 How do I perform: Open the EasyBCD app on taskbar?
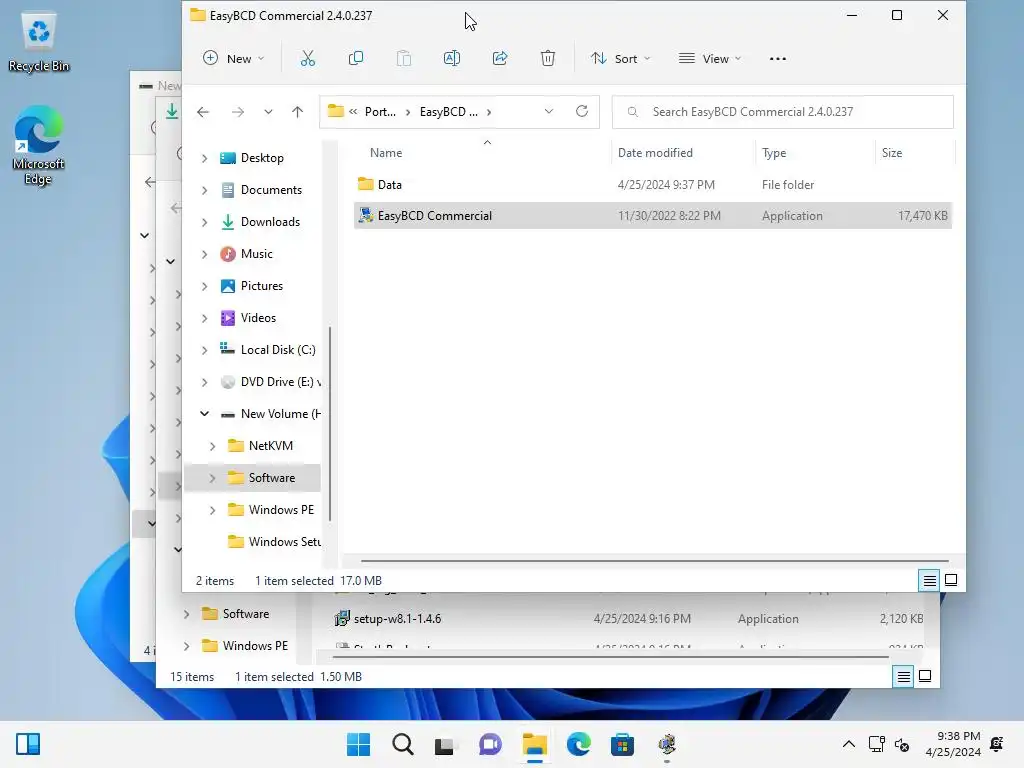click(x=667, y=744)
